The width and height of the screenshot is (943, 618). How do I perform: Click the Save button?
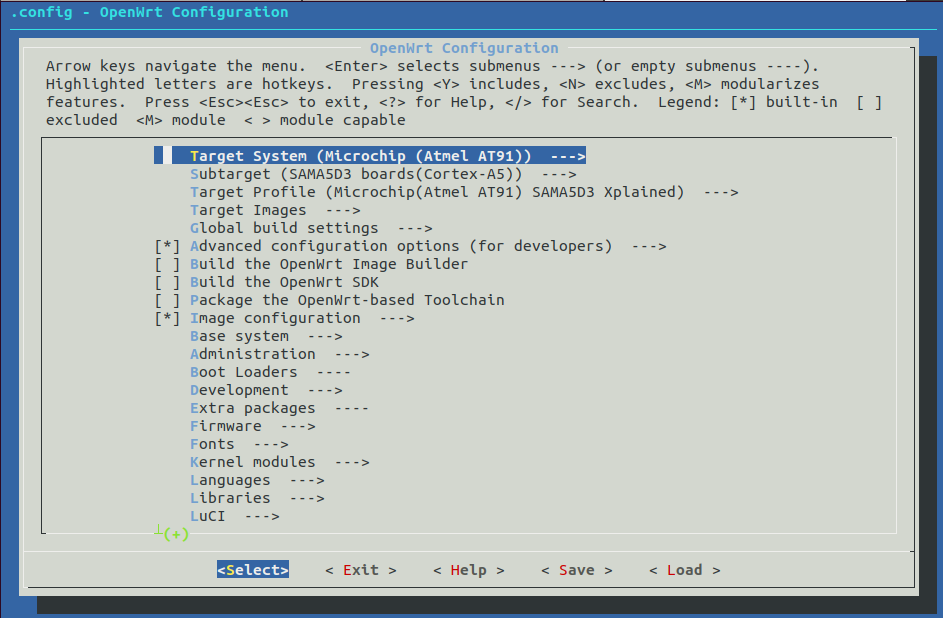[577, 570]
